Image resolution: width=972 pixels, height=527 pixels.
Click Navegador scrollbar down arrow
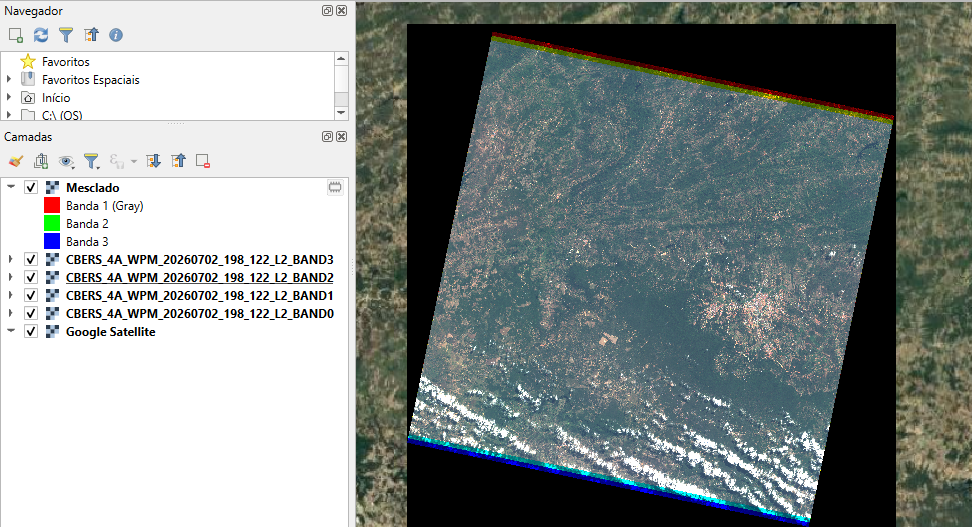pos(341,113)
